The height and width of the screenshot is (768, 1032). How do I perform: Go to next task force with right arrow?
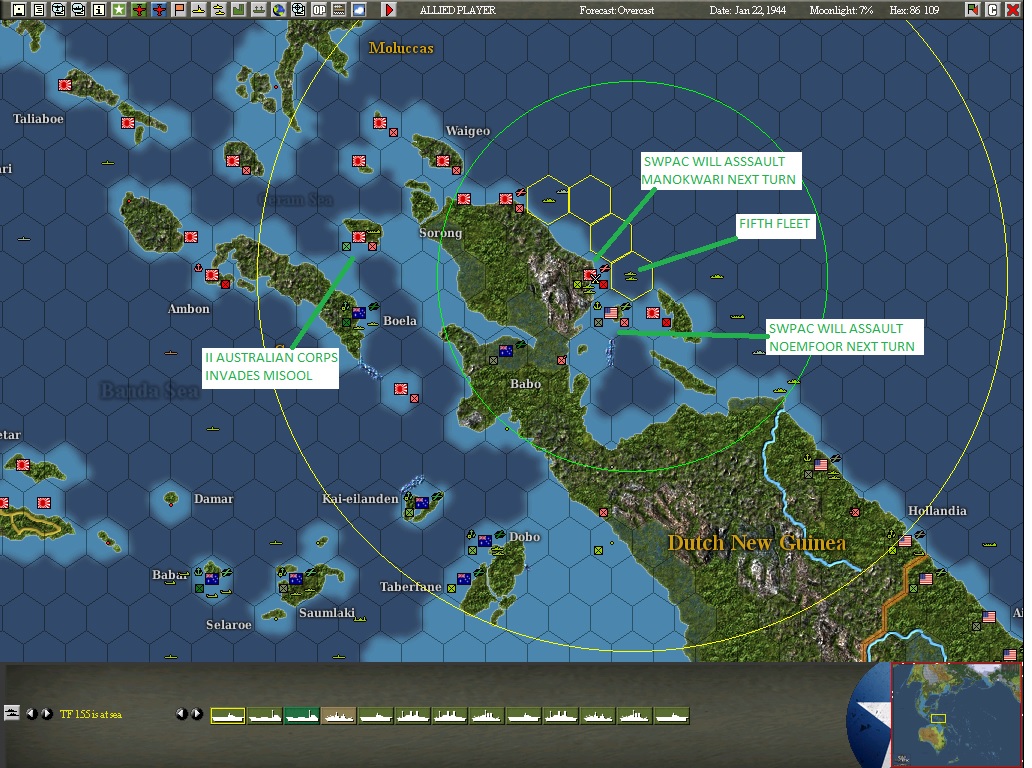(47, 714)
